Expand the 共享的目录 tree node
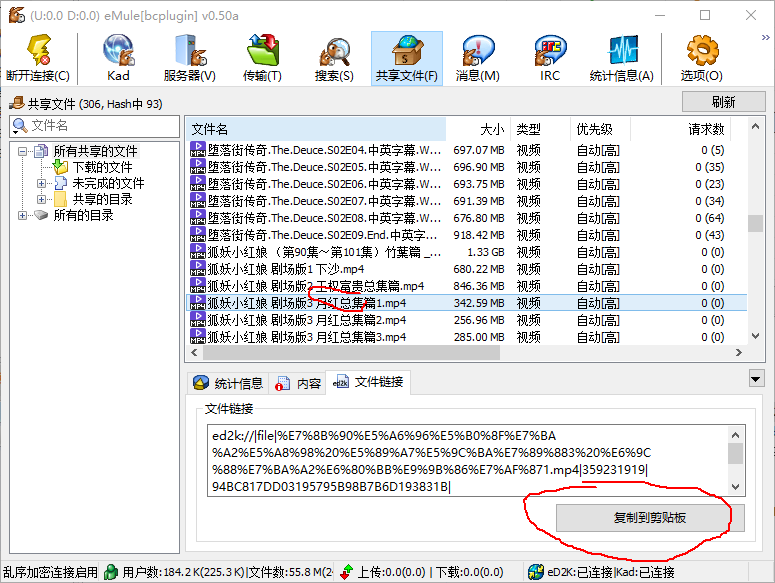Screen dimensions: 775x583 point(41,200)
